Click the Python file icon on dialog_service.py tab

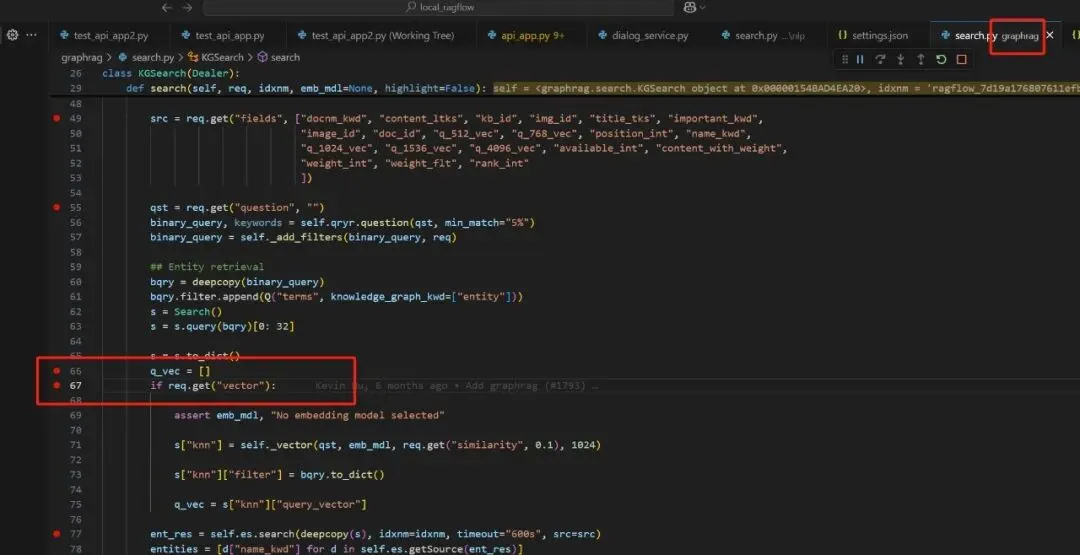click(603, 35)
